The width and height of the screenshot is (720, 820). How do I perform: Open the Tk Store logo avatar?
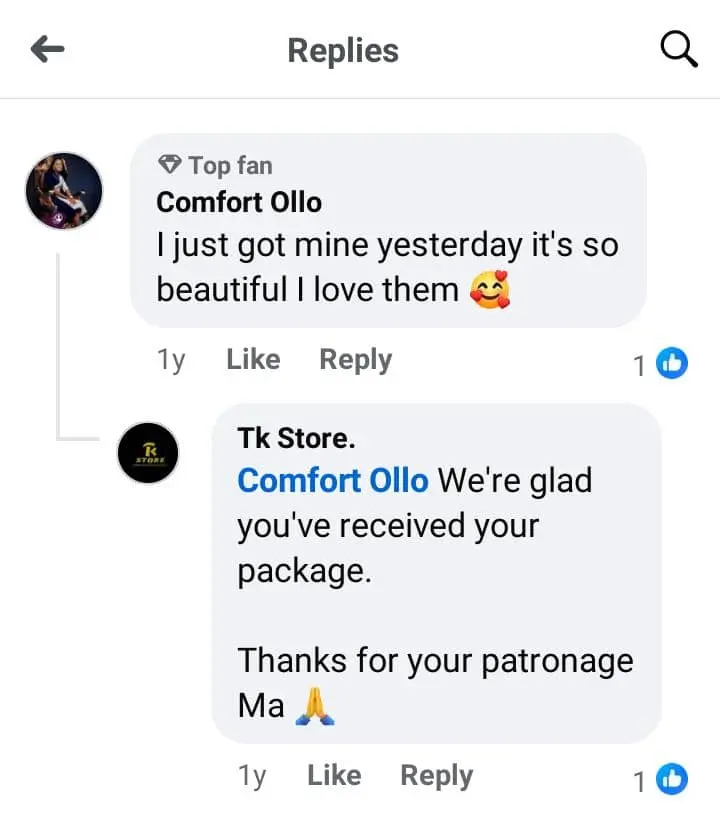pyautogui.click(x=148, y=453)
